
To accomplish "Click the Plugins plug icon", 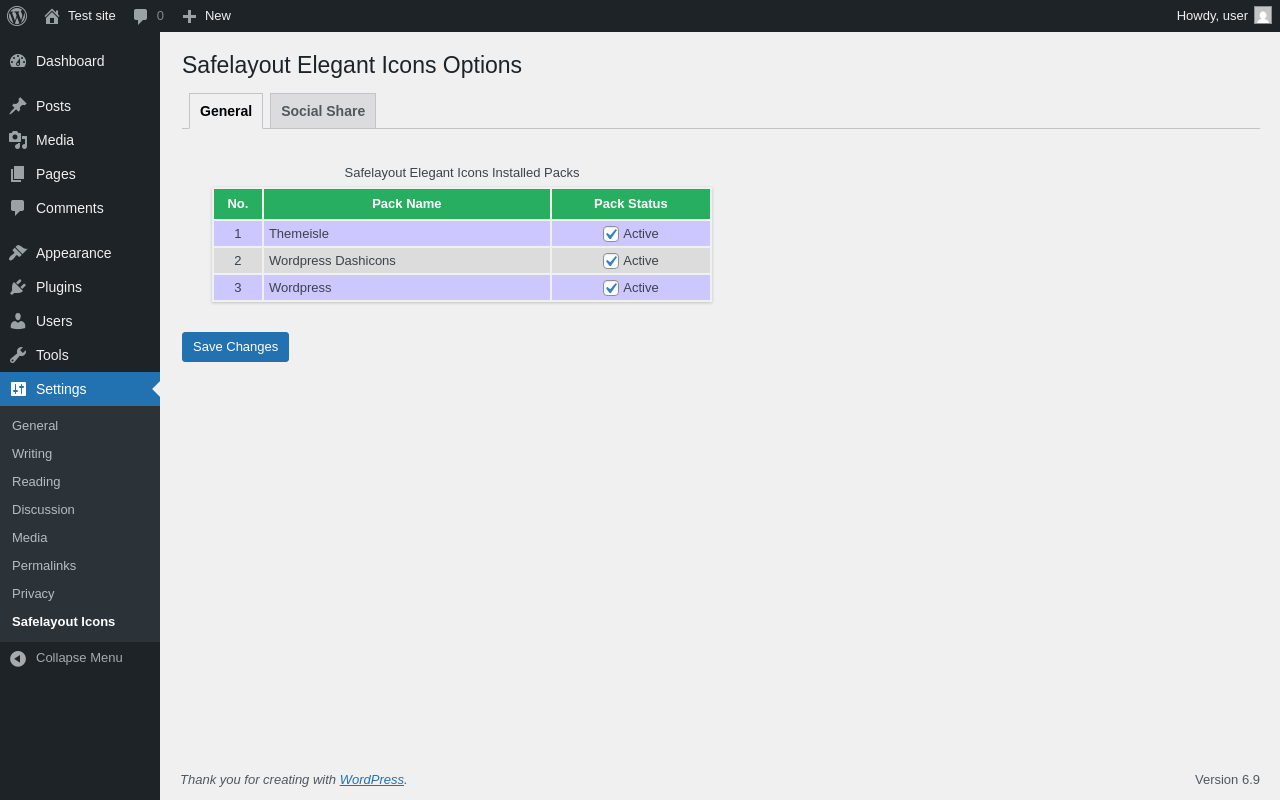I will pos(18,287).
